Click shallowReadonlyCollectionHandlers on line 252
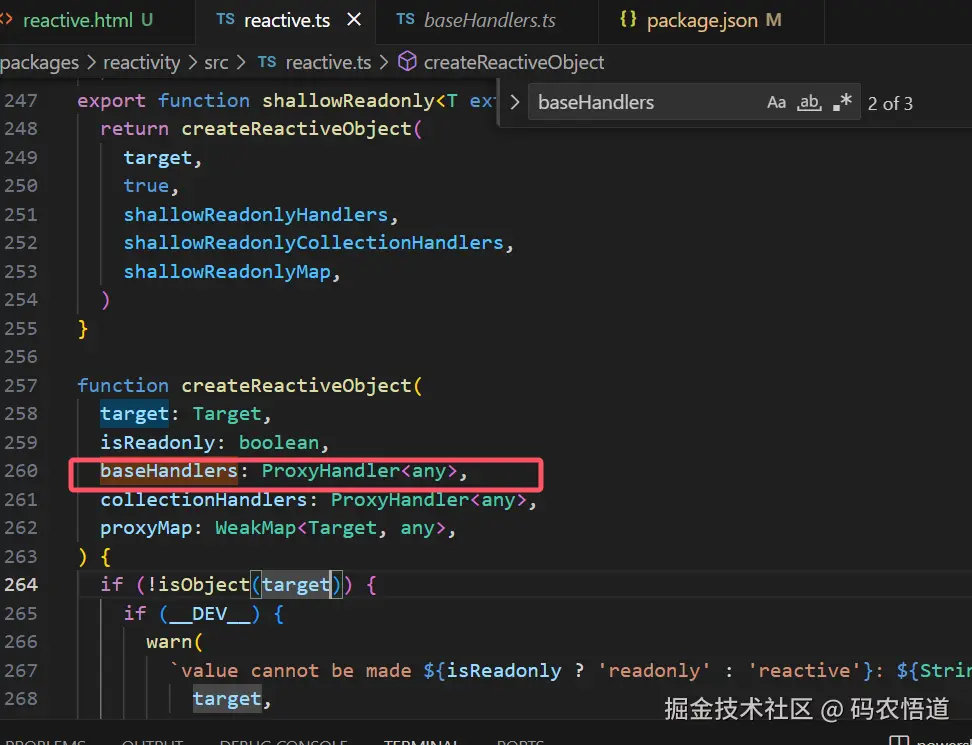Viewport: 972px width, 745px height. (x=313, y=242)
